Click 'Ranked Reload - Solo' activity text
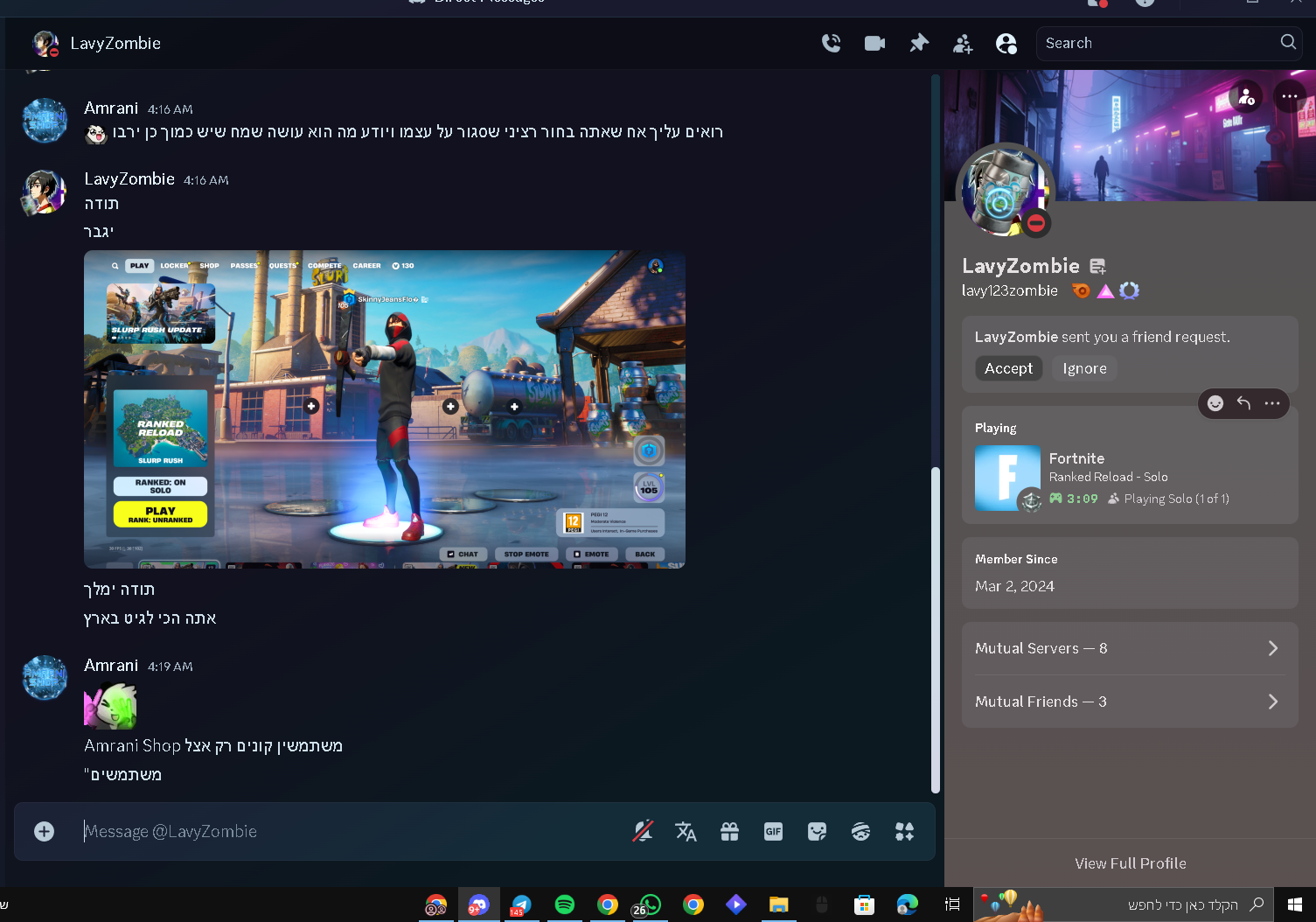Viewport: 1316px width, 922px height. click(x=1108, y=477)
